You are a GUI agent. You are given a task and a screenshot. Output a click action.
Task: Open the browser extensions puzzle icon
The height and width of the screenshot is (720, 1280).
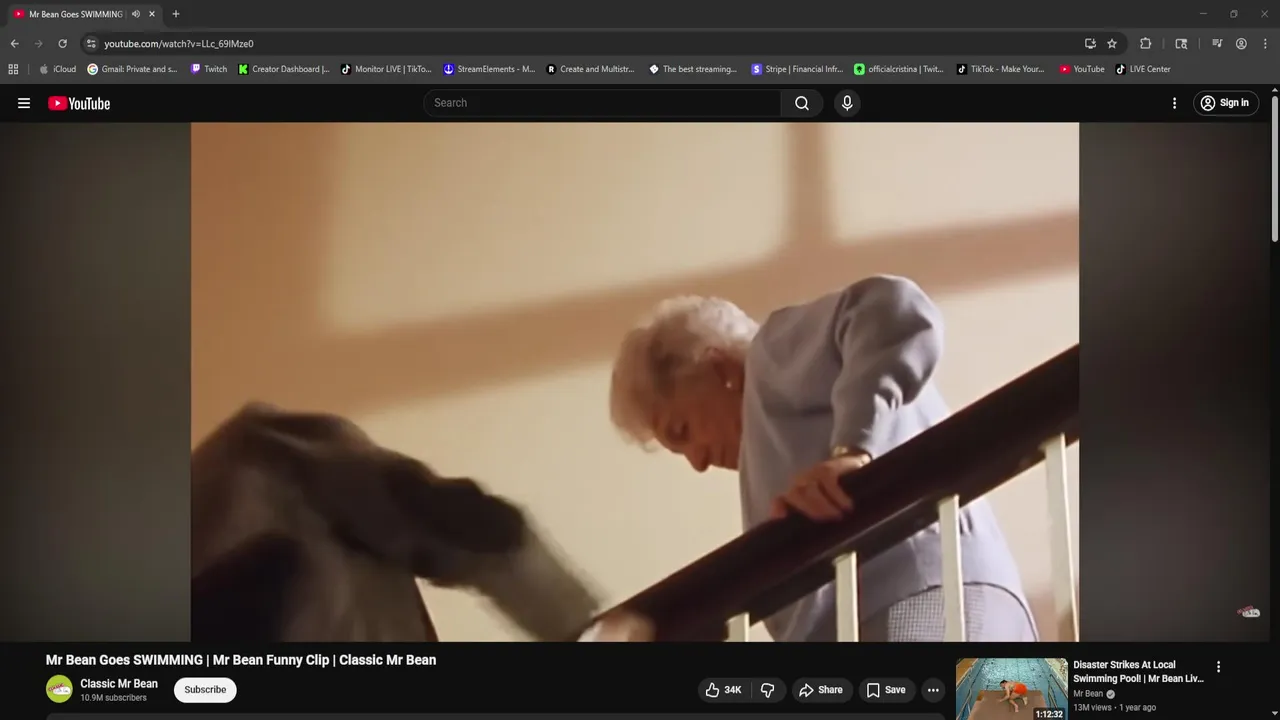(1146, 44)
